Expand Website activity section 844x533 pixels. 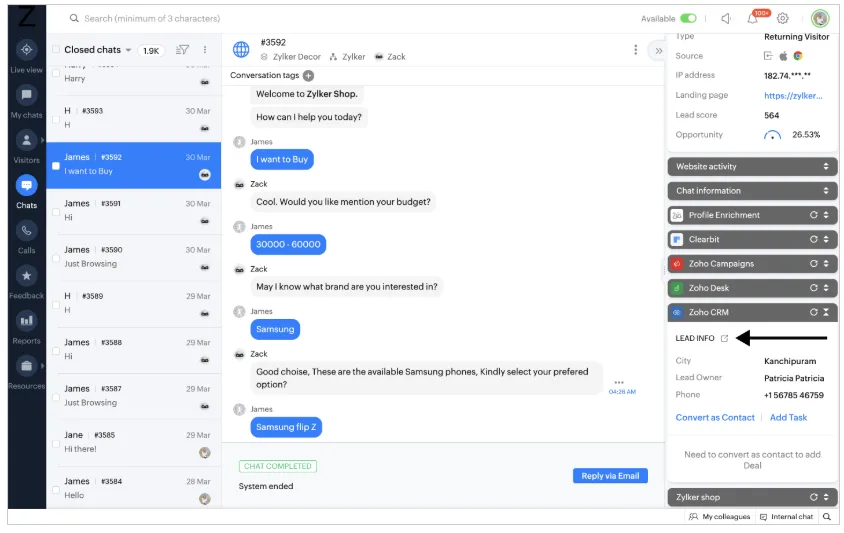click(826, 167)
